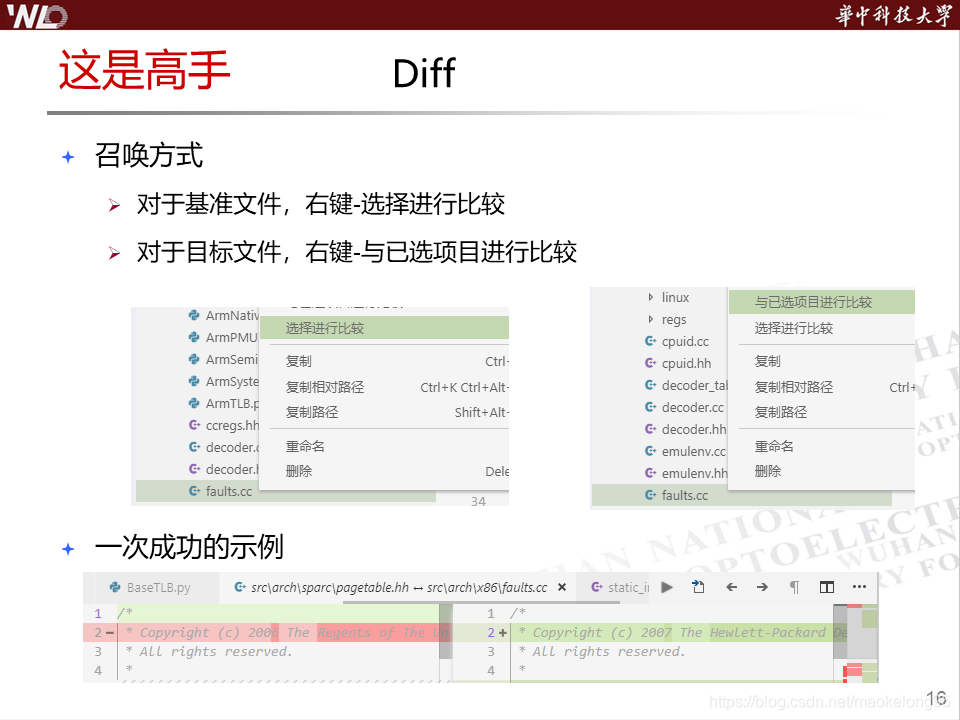Click the Python icon beside ArmNativ file

(194, 315)
